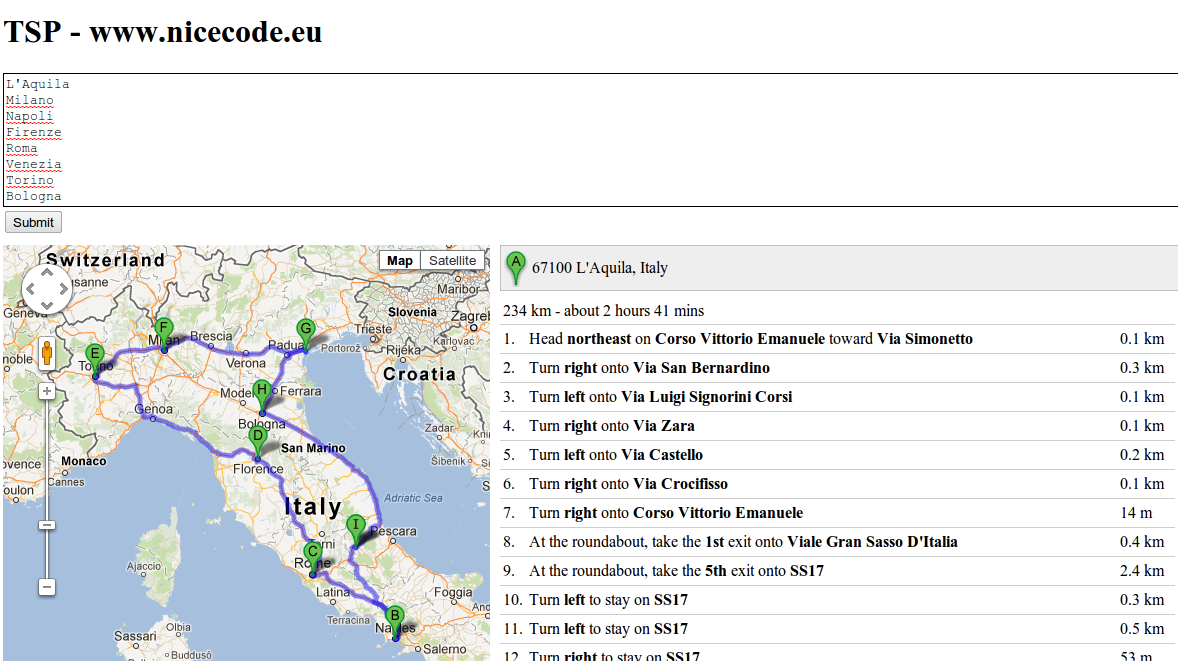Select step 8 Viale Gran Sasso D'Italia
The width and height of the screenshot is (1178, 661).
[839, 542]
